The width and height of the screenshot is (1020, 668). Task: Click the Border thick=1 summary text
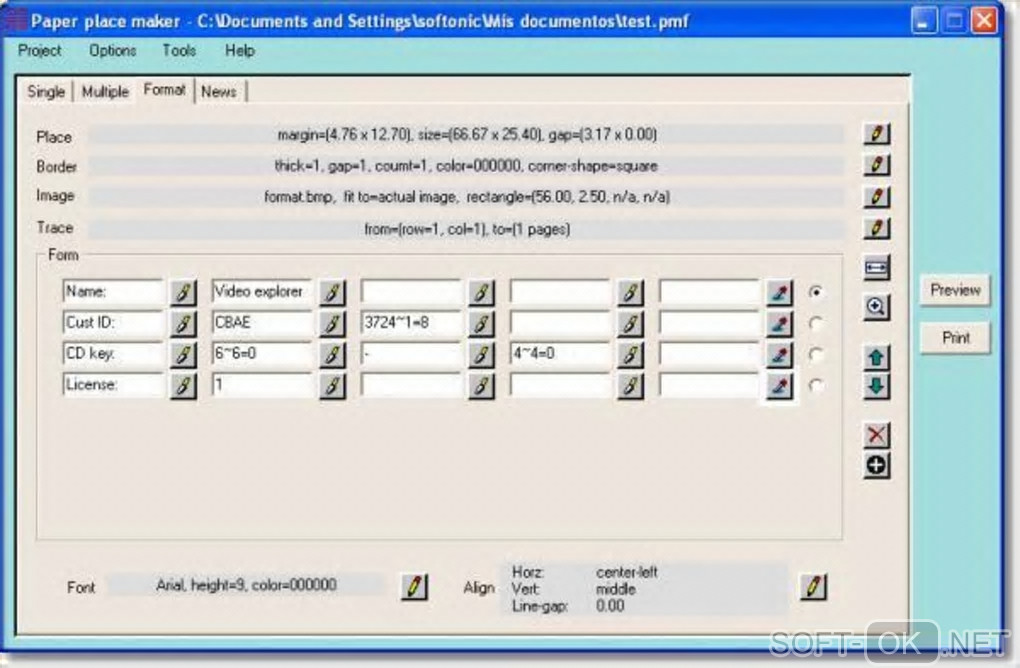pos(466,166)
